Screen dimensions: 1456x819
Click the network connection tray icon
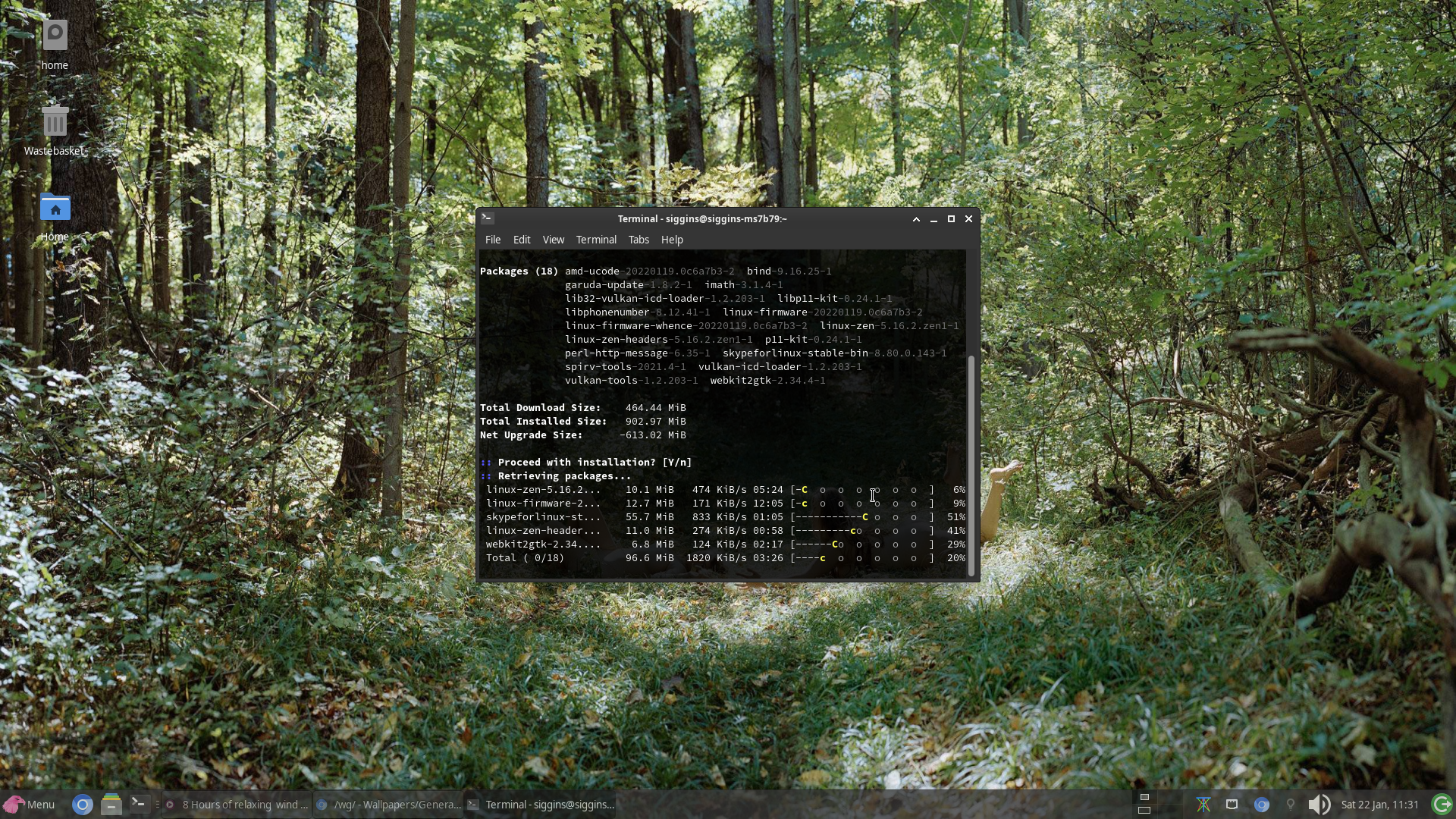pyautogui.click(x=1232, y=805)
